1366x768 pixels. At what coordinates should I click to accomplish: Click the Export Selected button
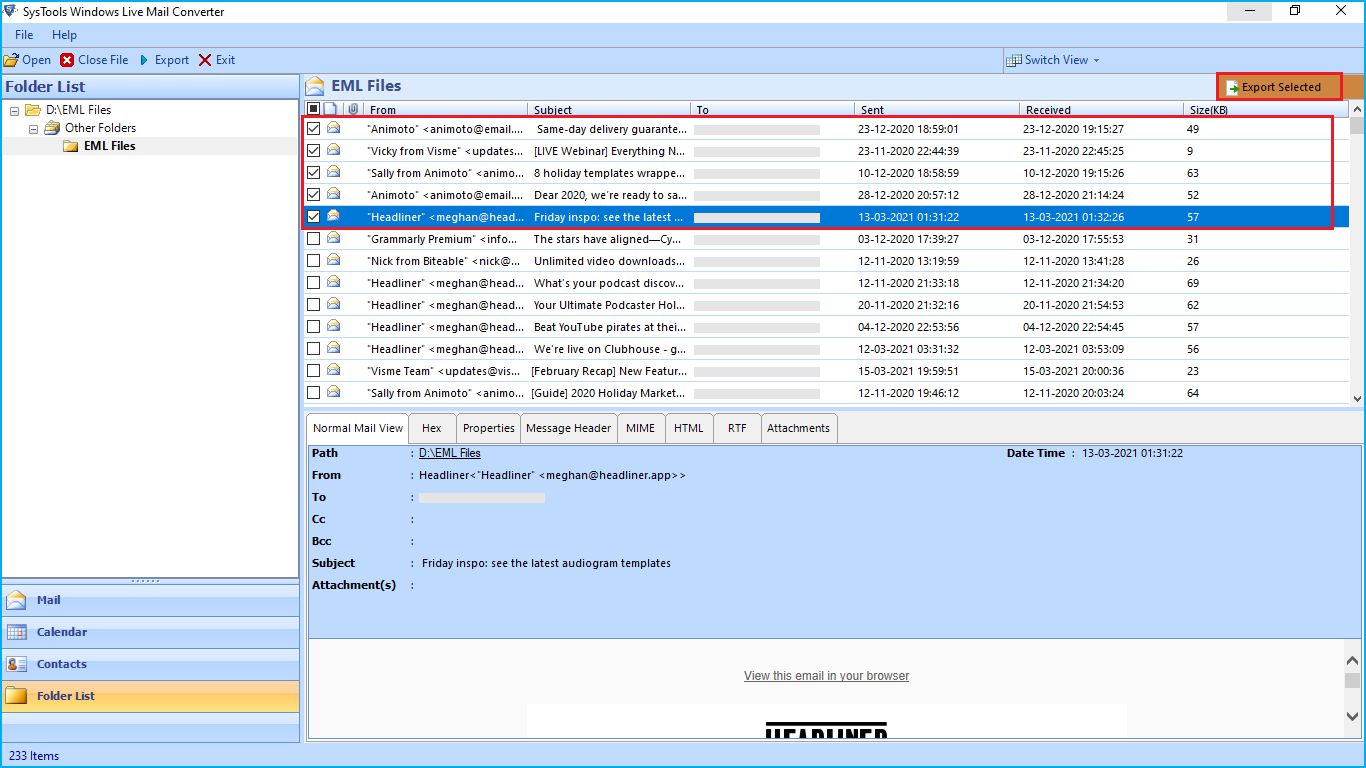click(1279, 87)
